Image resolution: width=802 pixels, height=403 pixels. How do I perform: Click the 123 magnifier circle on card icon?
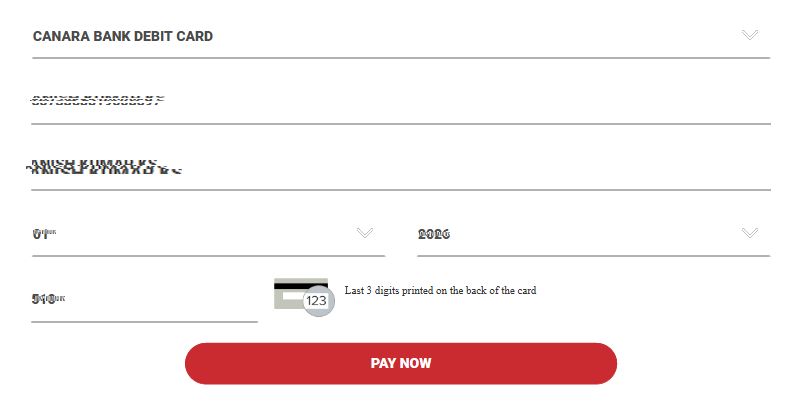click(317, 300)
